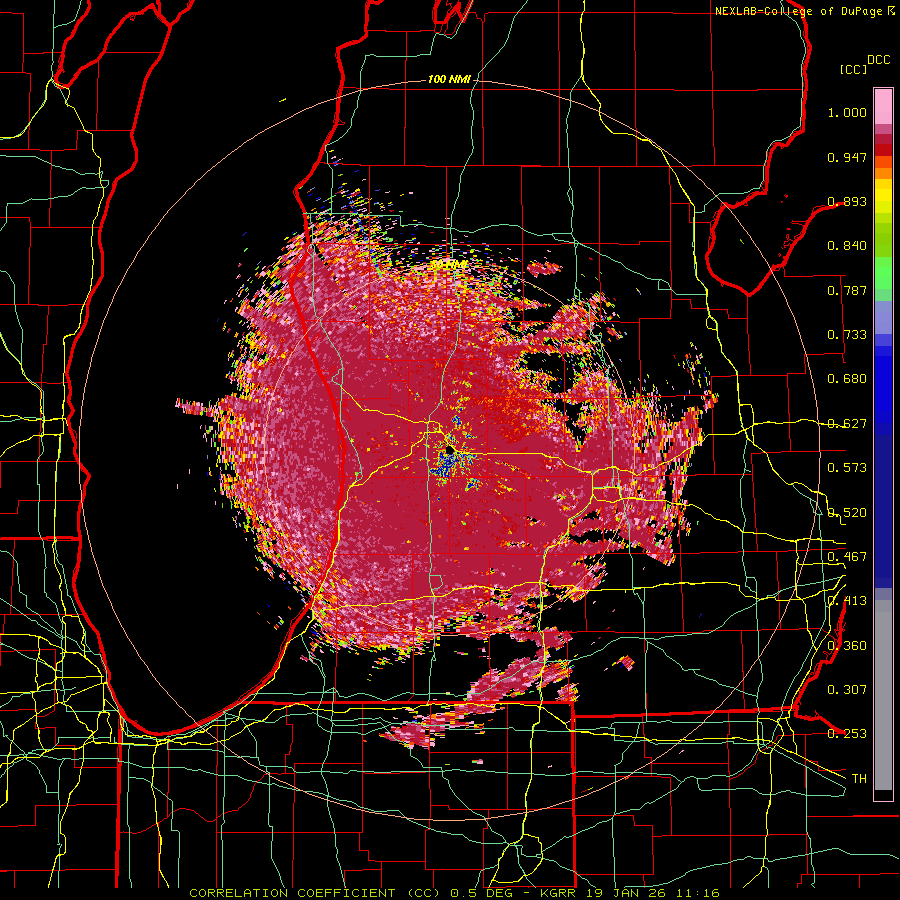
Task: Click the 11:16 timestamp in caption
Action: tap(697, 893)
